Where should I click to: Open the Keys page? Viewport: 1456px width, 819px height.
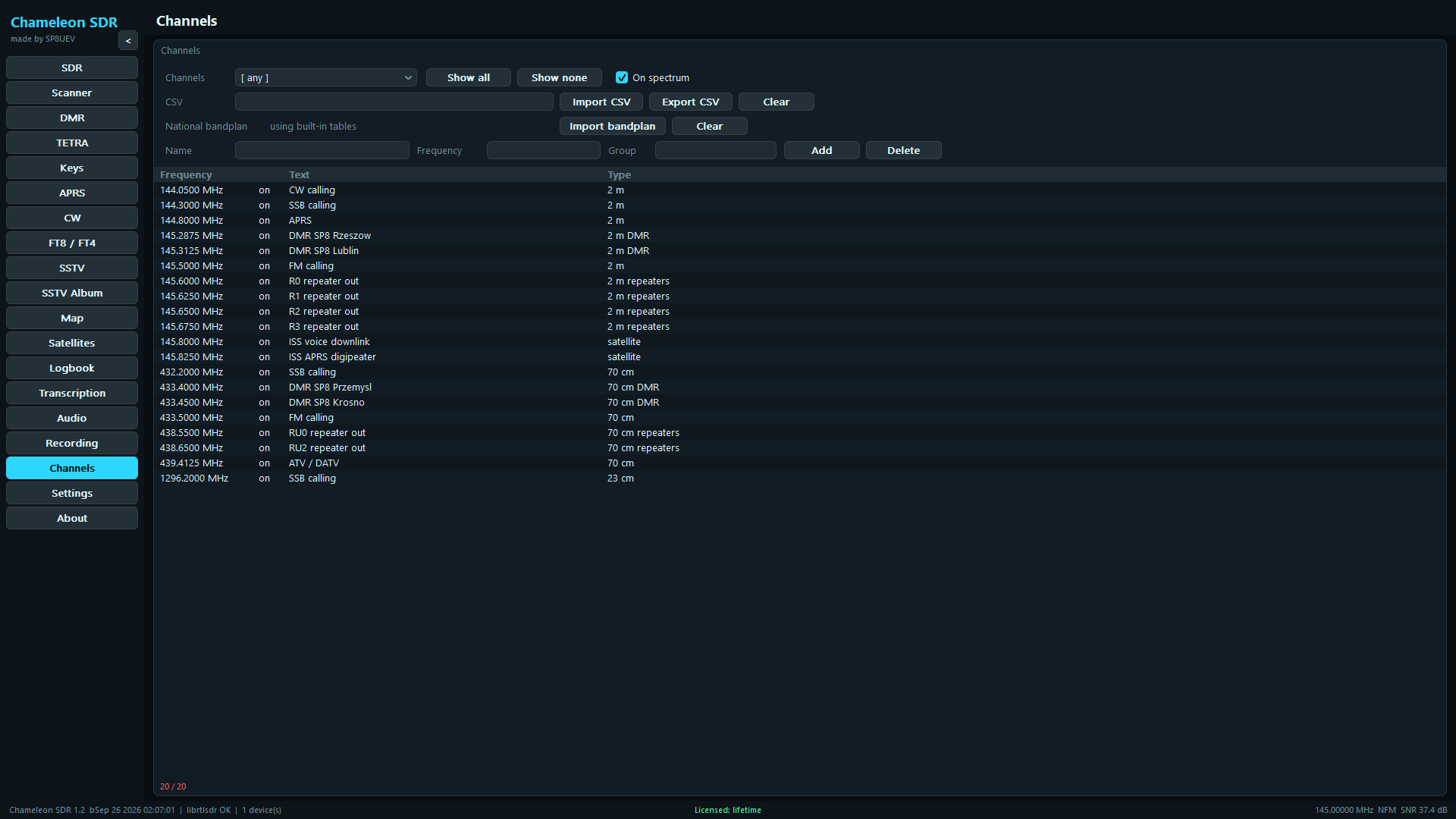[72, 168]
